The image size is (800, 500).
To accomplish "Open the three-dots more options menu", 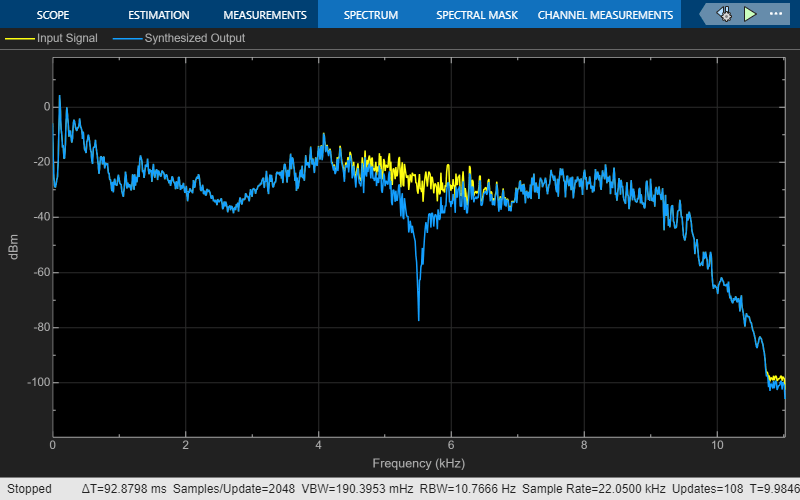I will tap(776, 14).
